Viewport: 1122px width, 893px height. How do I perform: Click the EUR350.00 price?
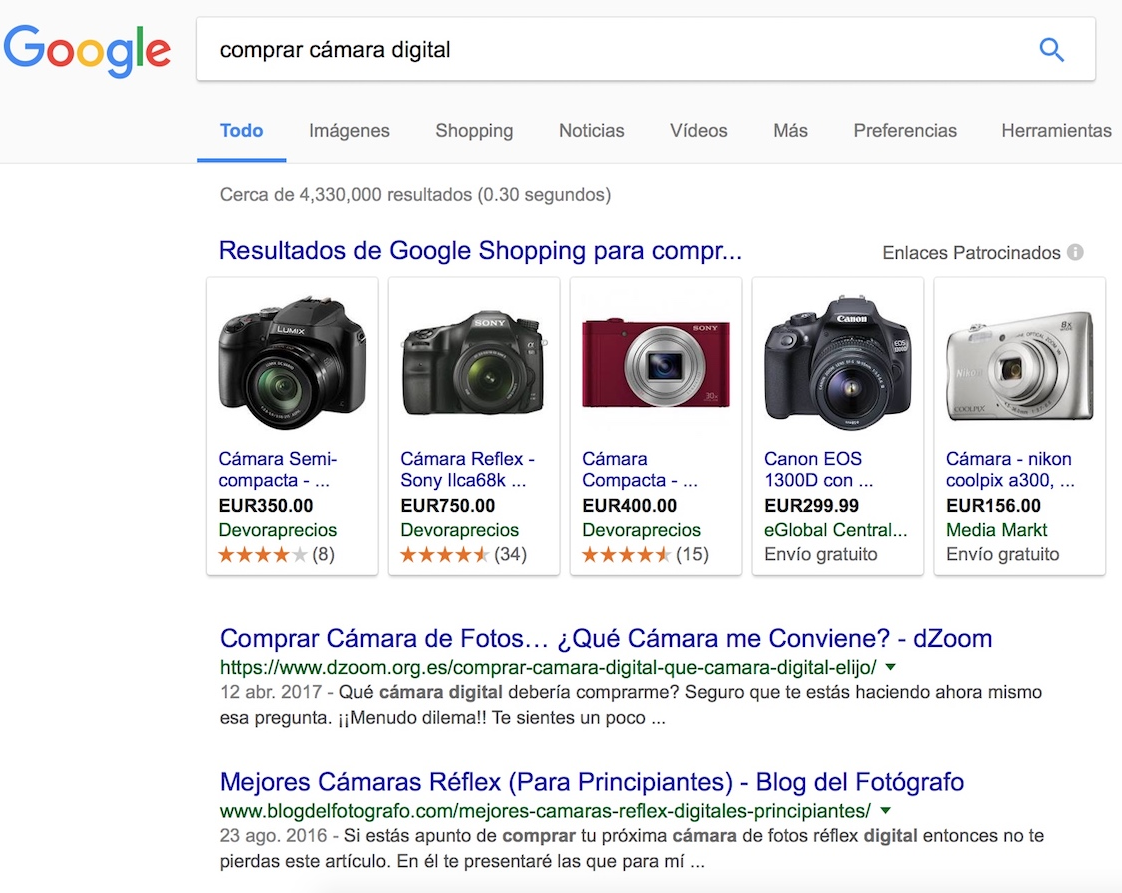pyautogui.click(x=265, y=506)
